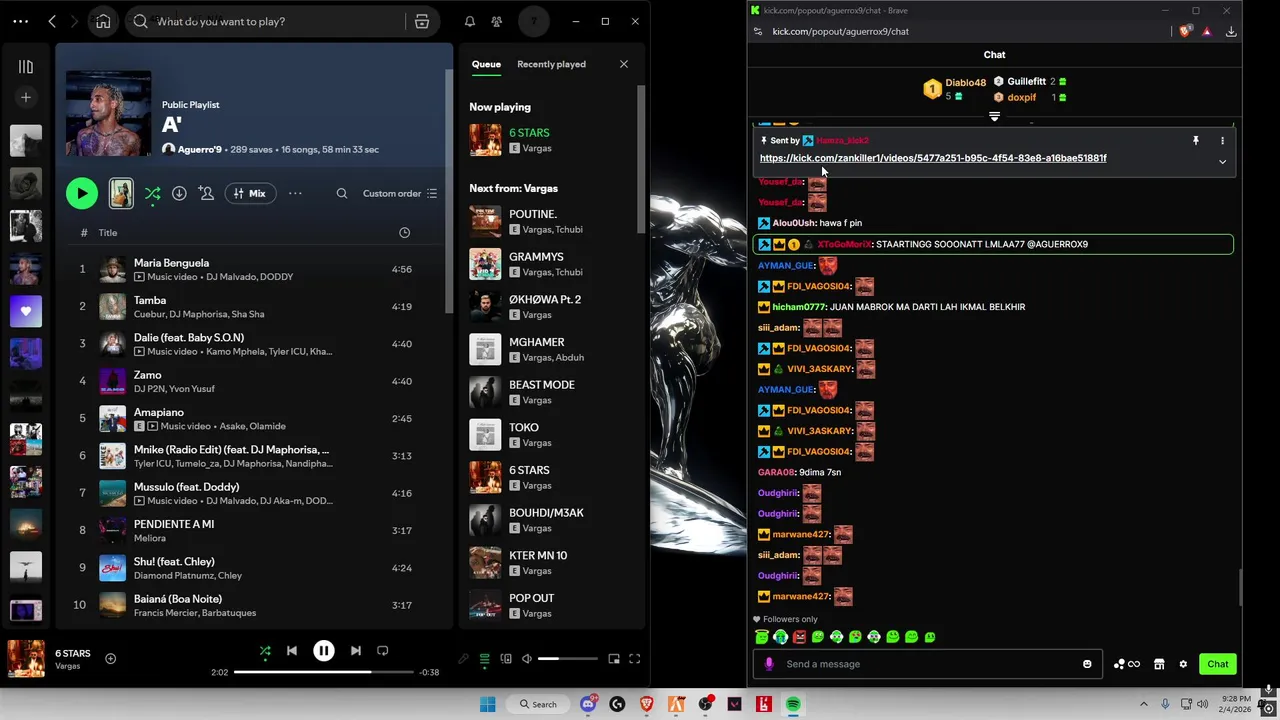Screen dimensions: 1280x720
Task: Go to previous track in Spotify
Action: 292,651
